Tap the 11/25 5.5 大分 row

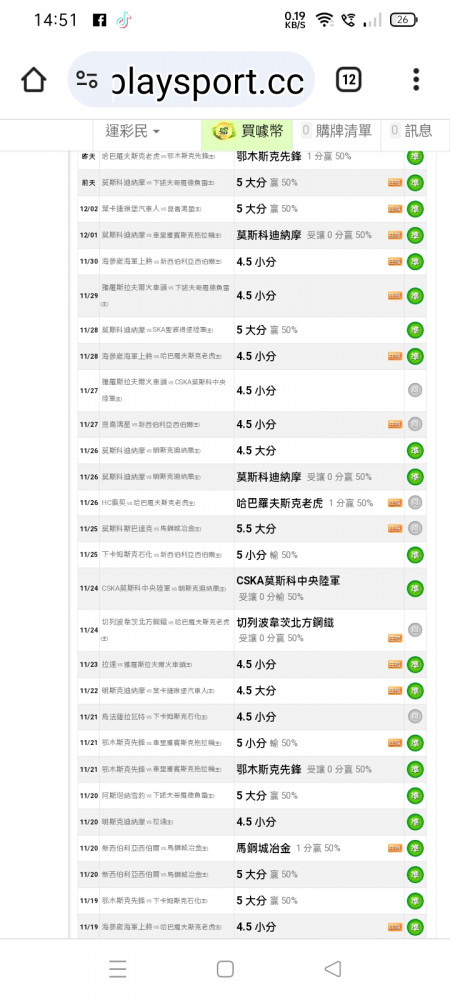point(252,529)
